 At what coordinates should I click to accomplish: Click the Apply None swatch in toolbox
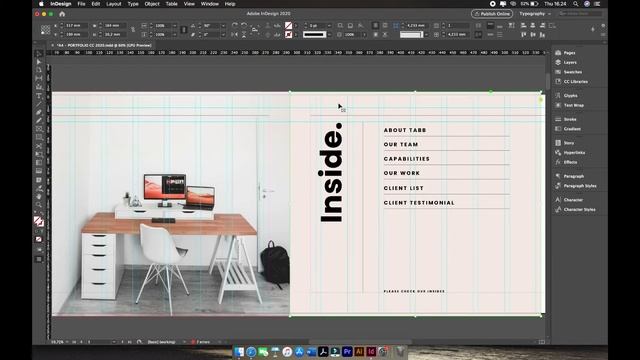[x=39, y=240]
